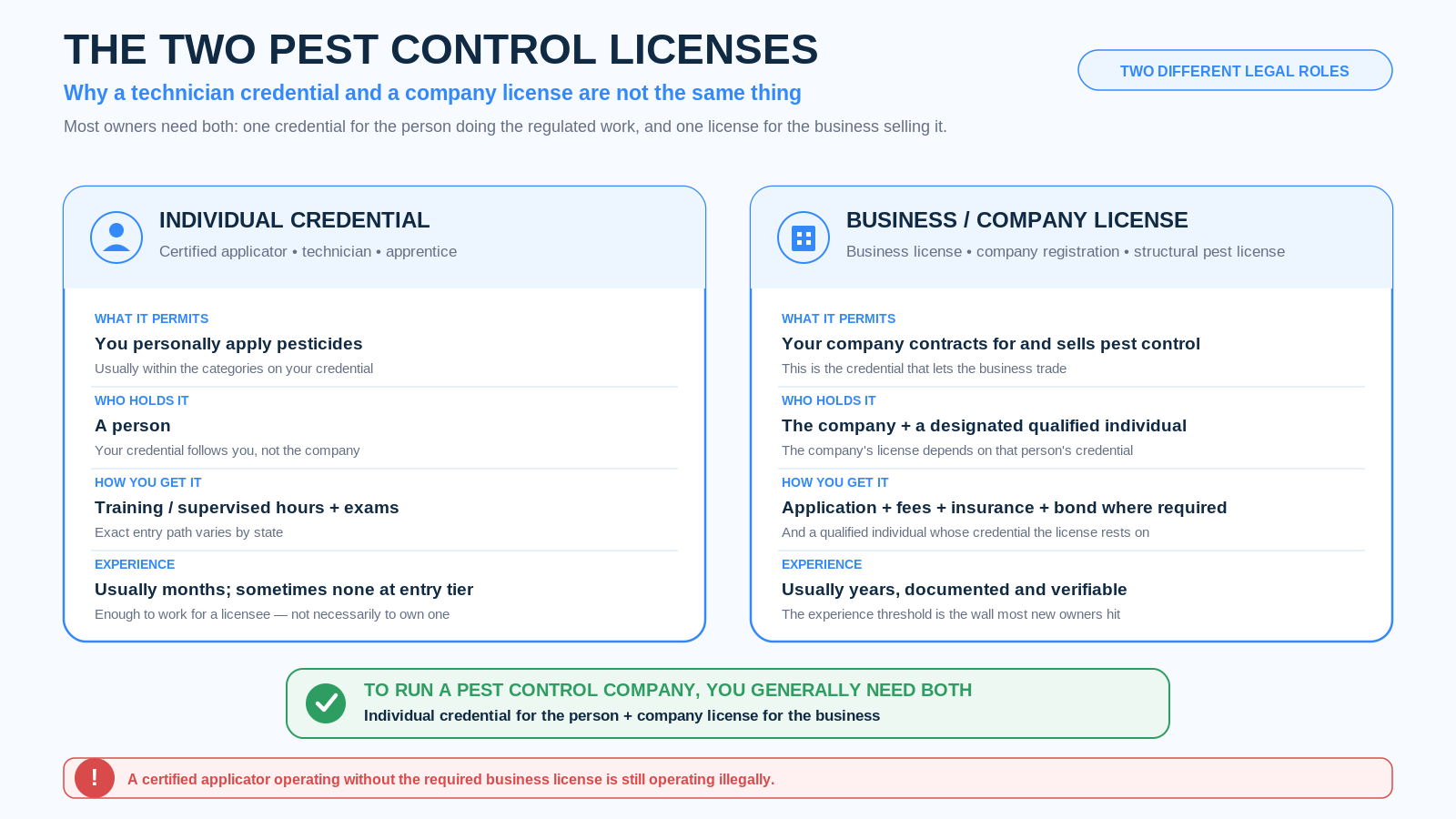Screen dimensions: 1456x819
Task: Click 'What It Permits' label in Business License card
Action: (x=838, y=318)
